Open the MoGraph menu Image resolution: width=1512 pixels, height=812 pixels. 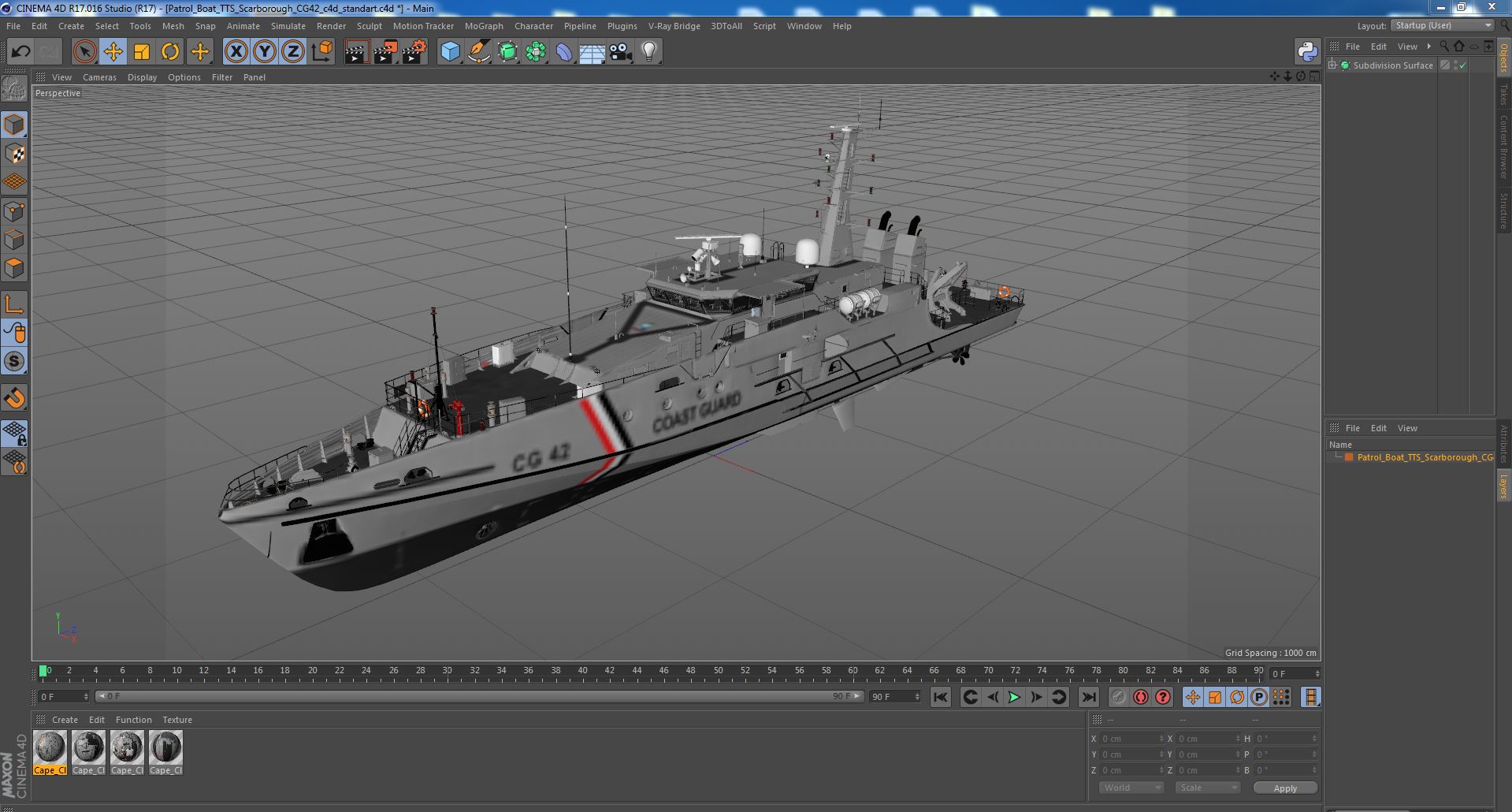coord(484,26)
